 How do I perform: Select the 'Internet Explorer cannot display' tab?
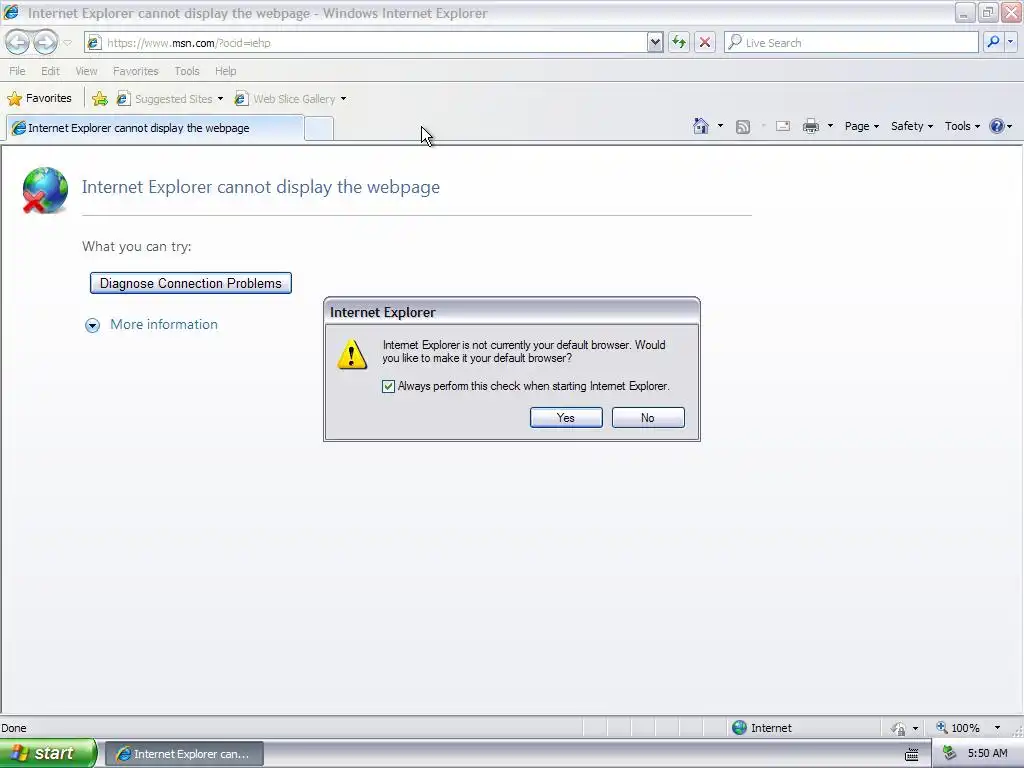click(x=155, y=128)
